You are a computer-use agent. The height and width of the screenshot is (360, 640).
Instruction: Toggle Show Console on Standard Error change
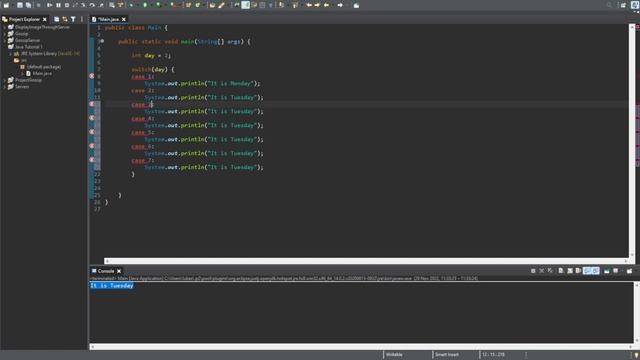pyautogui.click(x=596, y=271)
